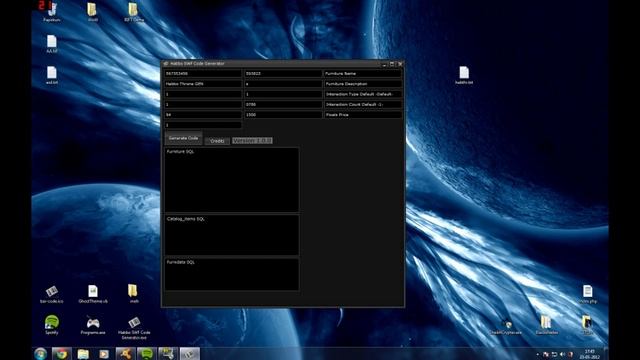
Task: Select the habbo.txt file on desktop
Action: [464, 75]
